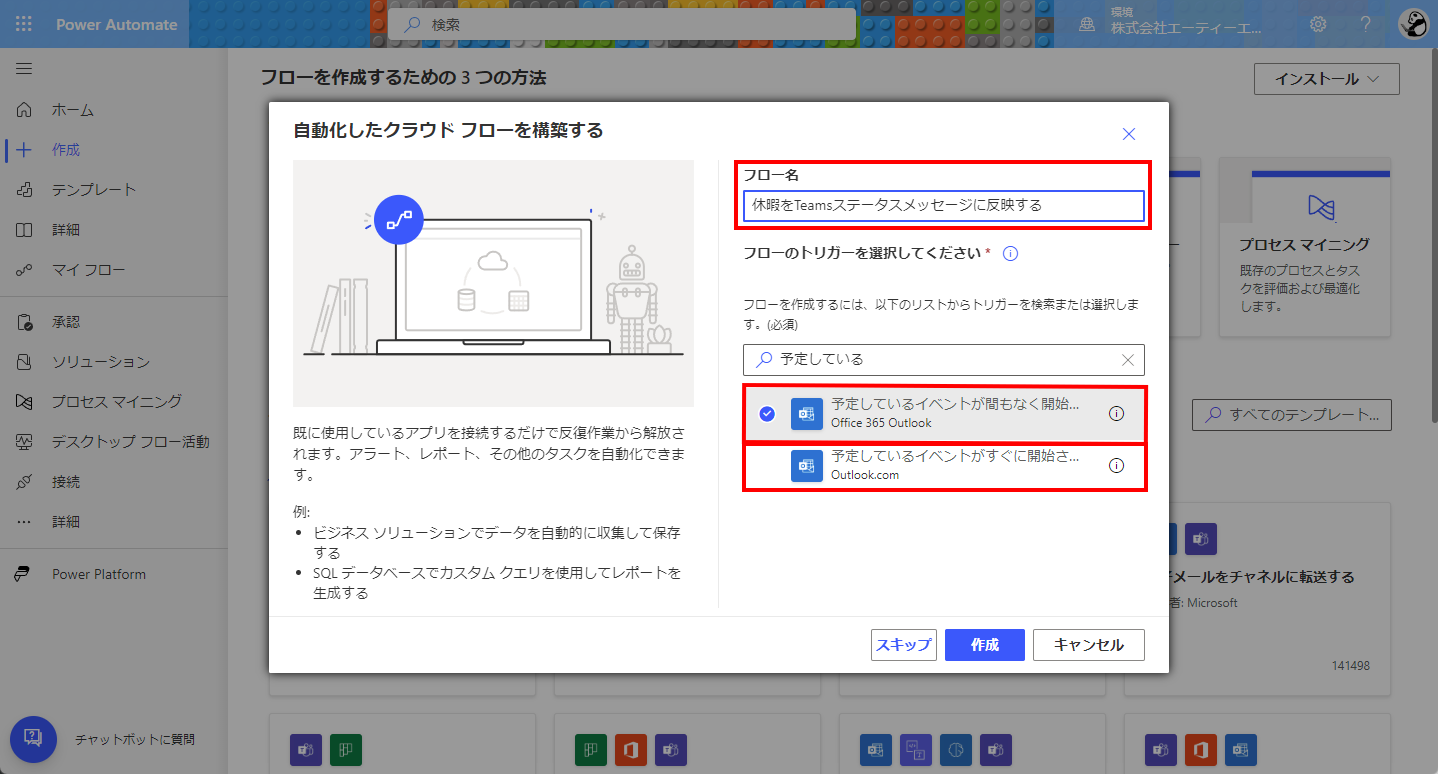Click the 承認 approvals icon in sidebar
The image size is (1438, 774).
coord(25,322)
